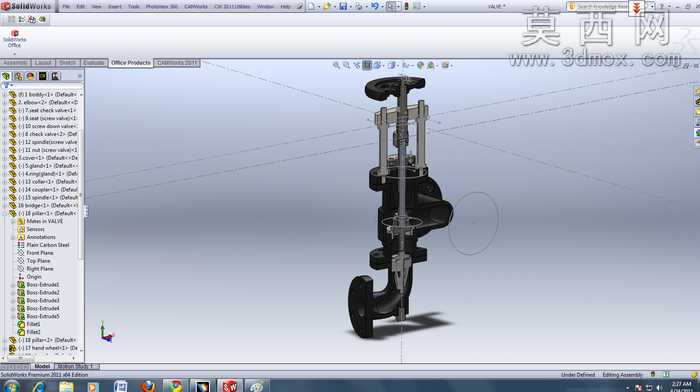Open Firefox from the taskbar
The width and height of the screenshot is (700, 392).
[x=148, y=386]
